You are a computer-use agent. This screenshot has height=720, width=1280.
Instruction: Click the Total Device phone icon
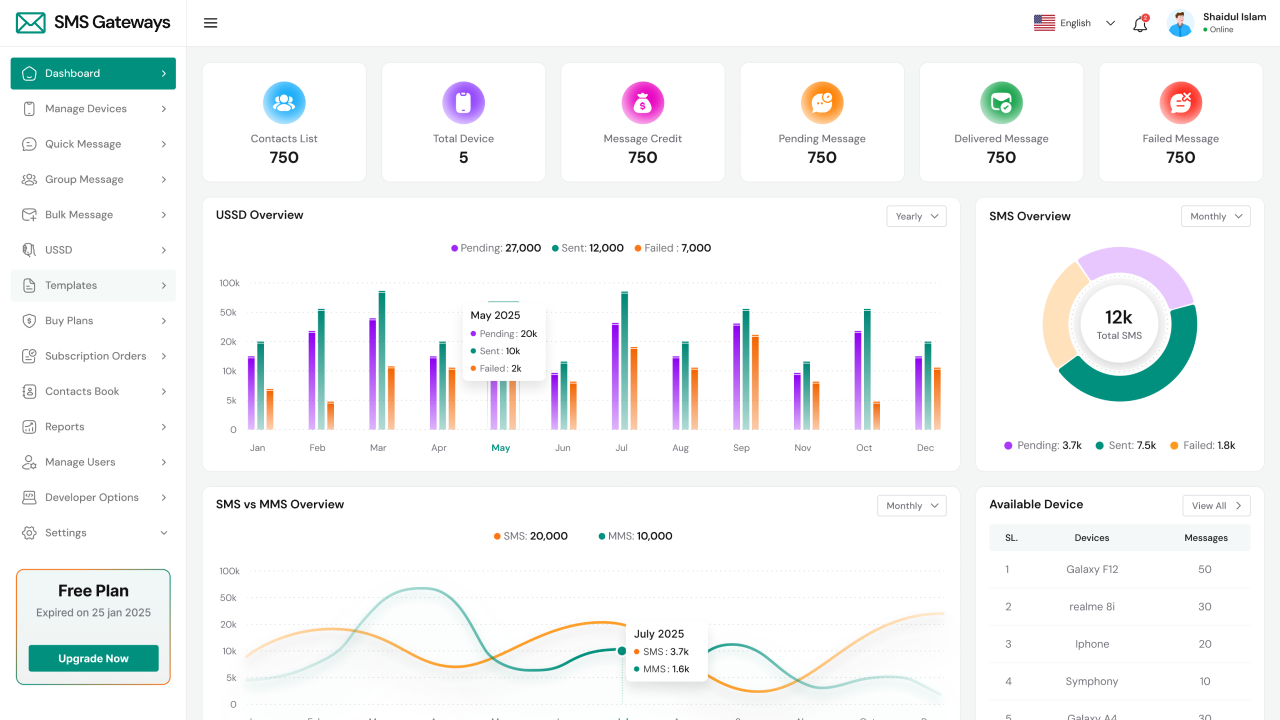463,102
